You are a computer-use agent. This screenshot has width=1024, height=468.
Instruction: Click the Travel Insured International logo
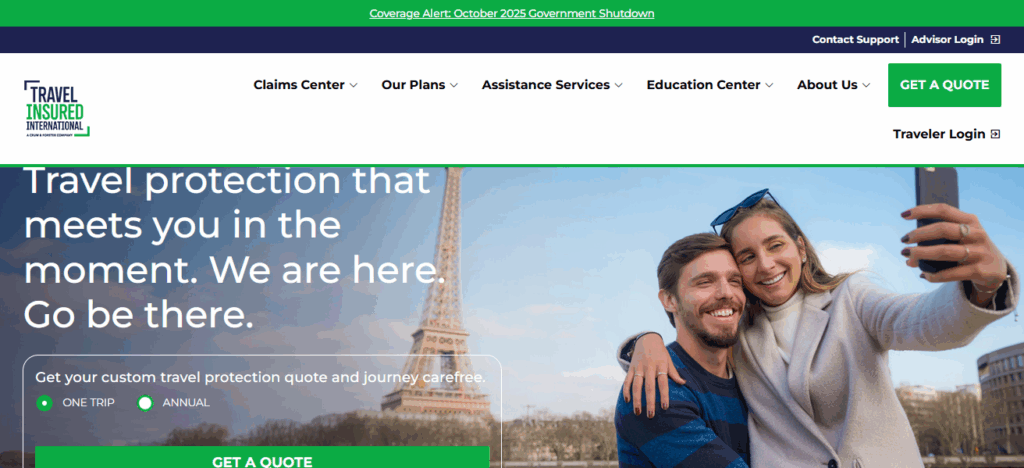[x=56, y=108]
